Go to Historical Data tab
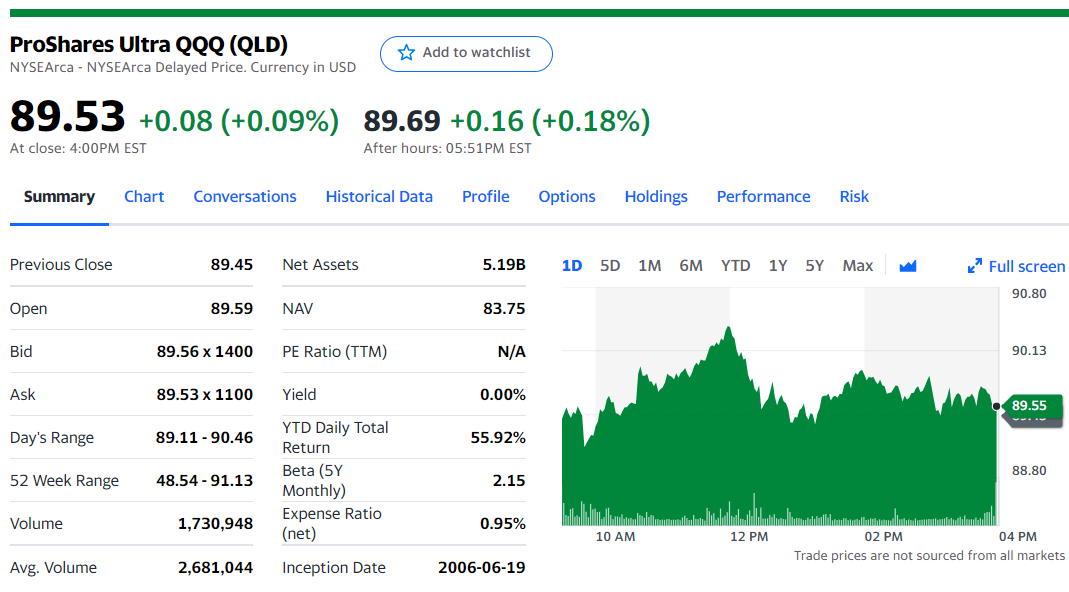 pyautogui.click(x=379, y=196)
